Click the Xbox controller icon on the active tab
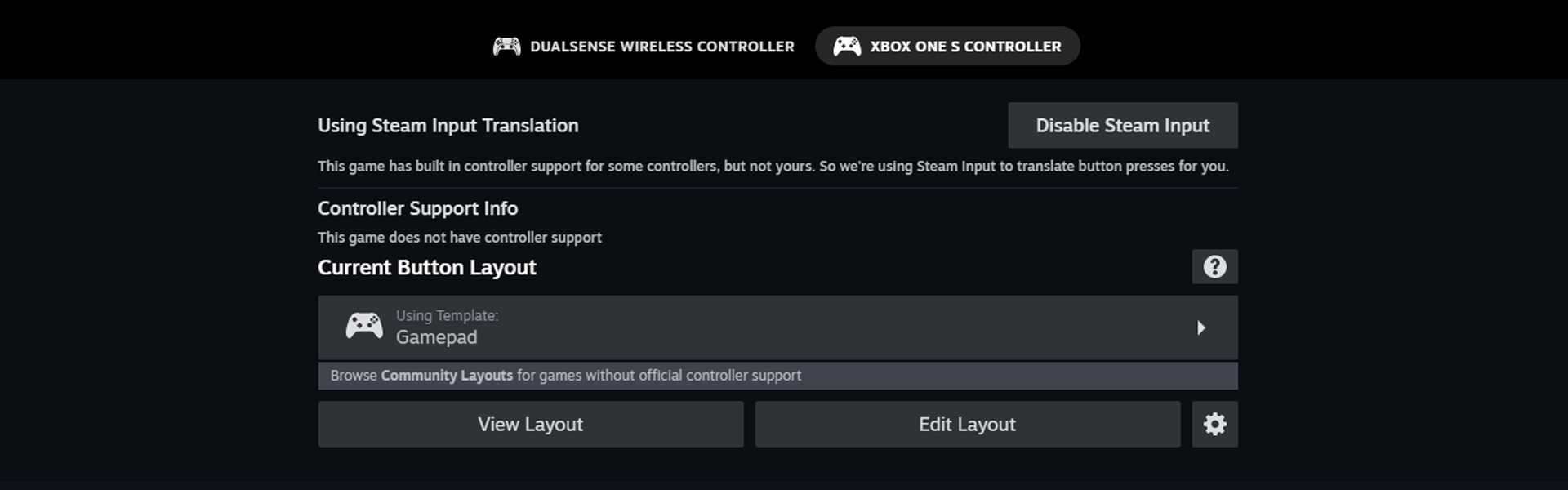The height and width of the screenshot is (490, 1568). pos(847,47)
